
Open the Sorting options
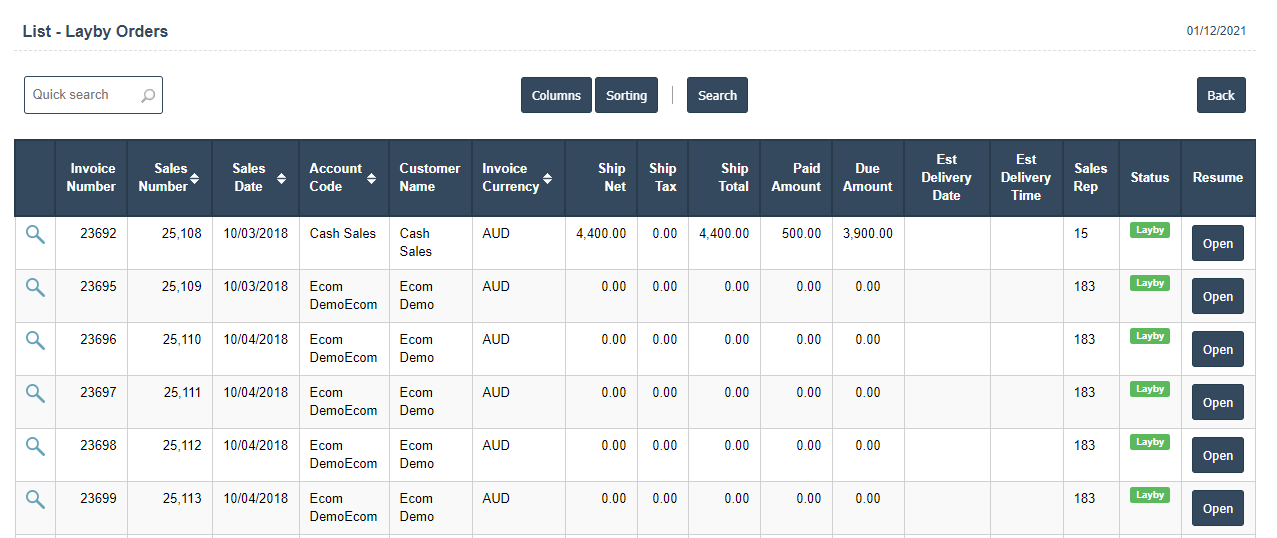626,95
